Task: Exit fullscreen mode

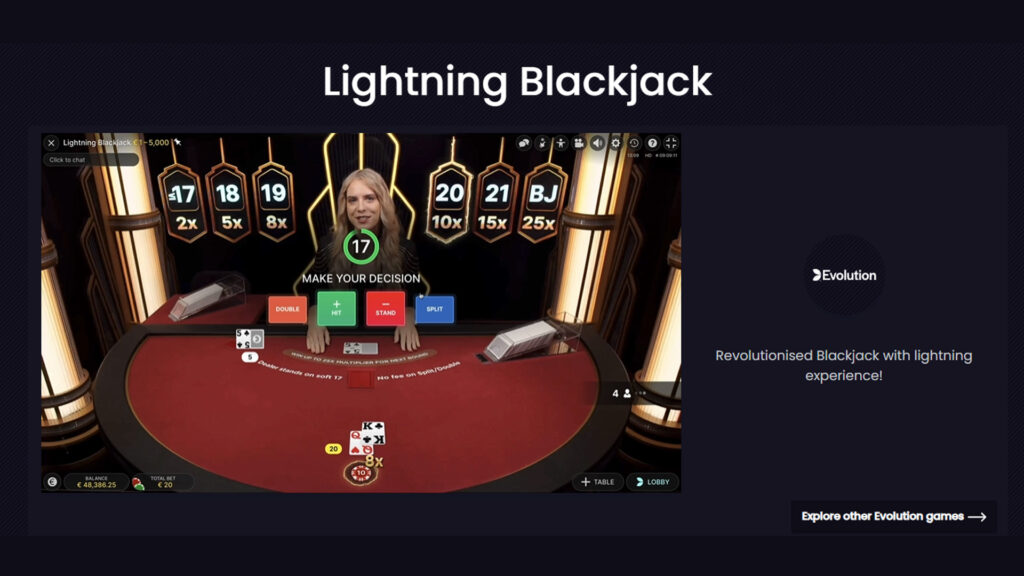Action: tap(671, 143)
